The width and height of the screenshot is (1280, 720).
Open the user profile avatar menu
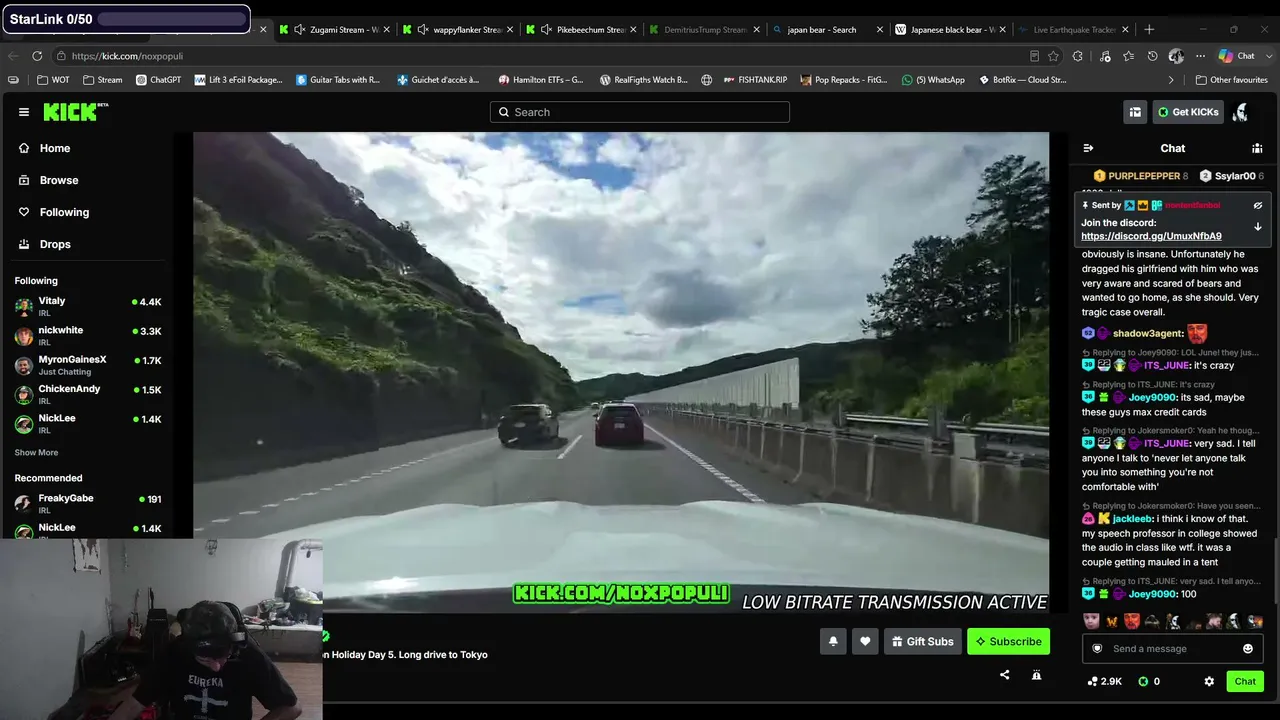point(1240,112)
